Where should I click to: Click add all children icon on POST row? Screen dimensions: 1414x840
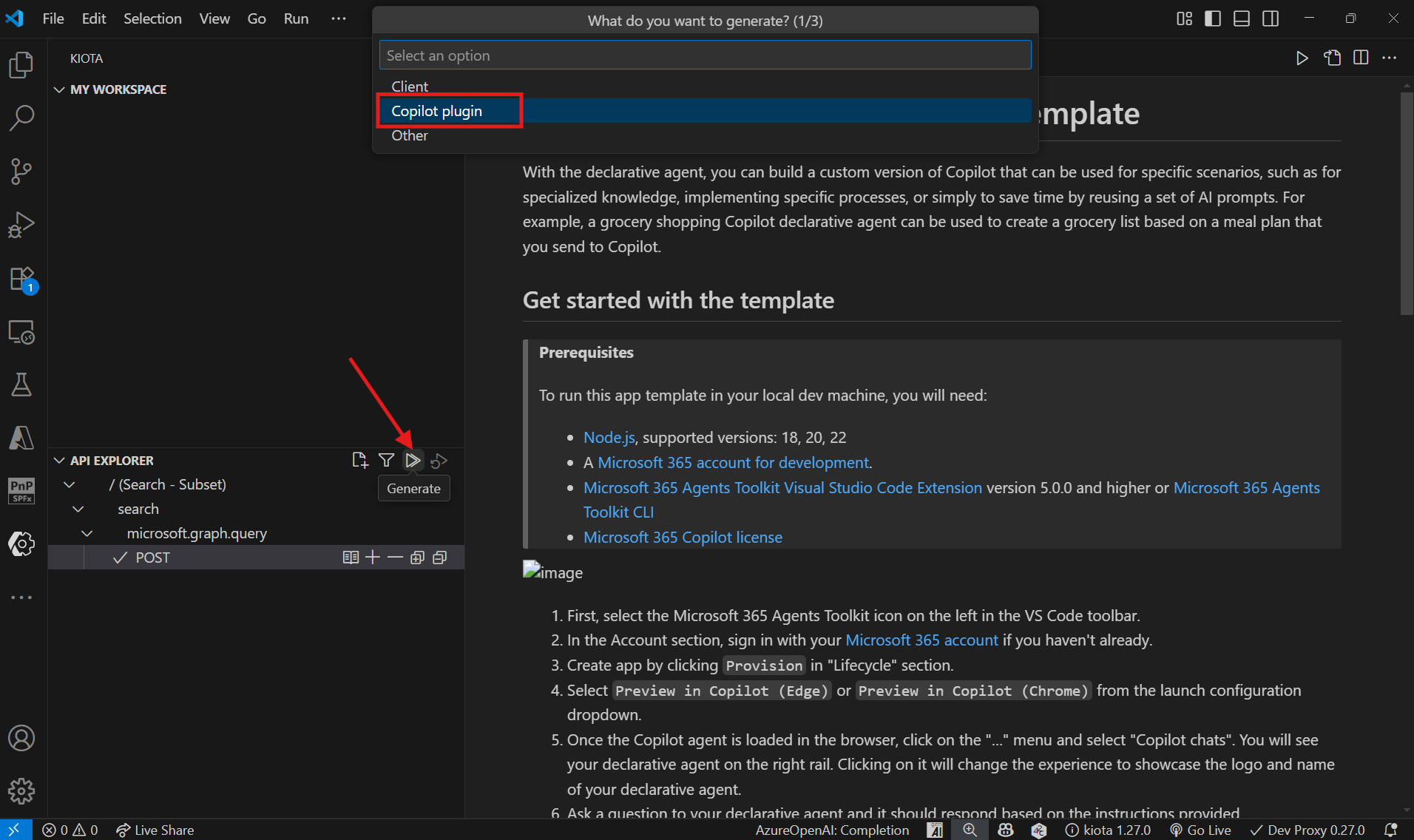click(417, 558)
